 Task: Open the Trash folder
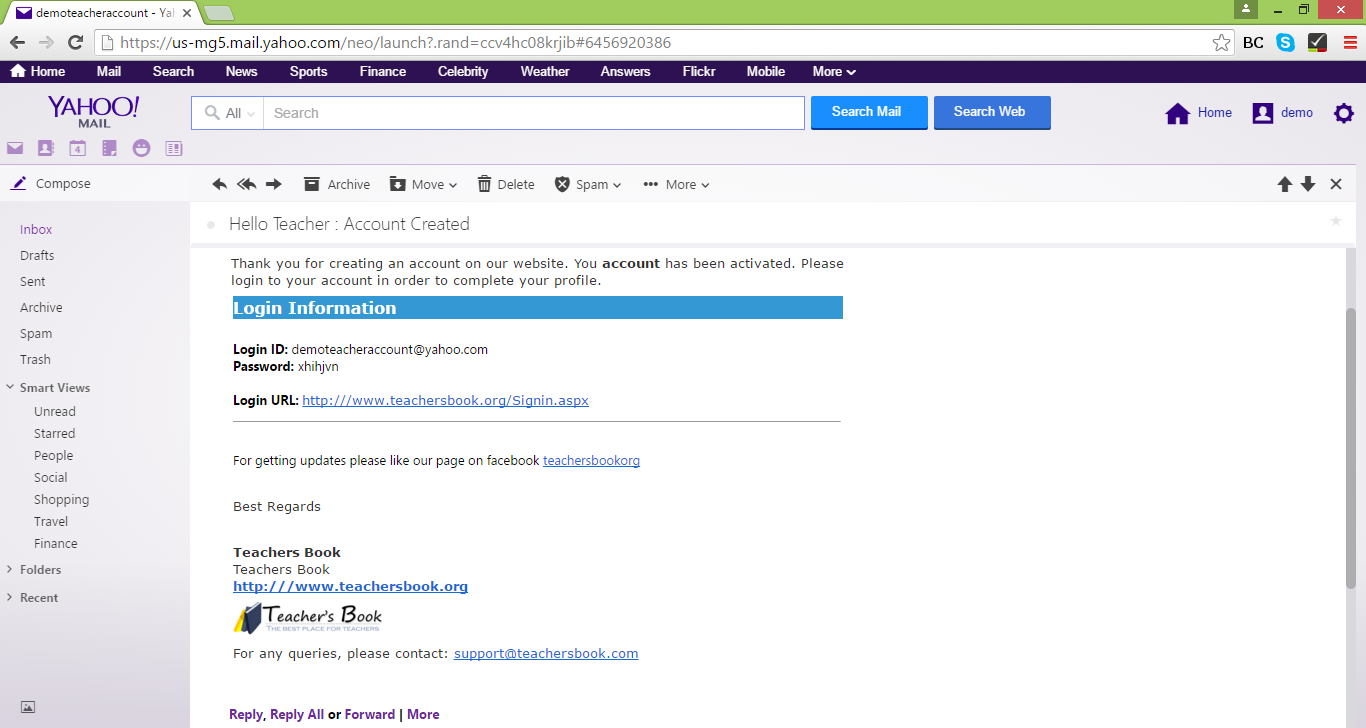click(35, 359)
